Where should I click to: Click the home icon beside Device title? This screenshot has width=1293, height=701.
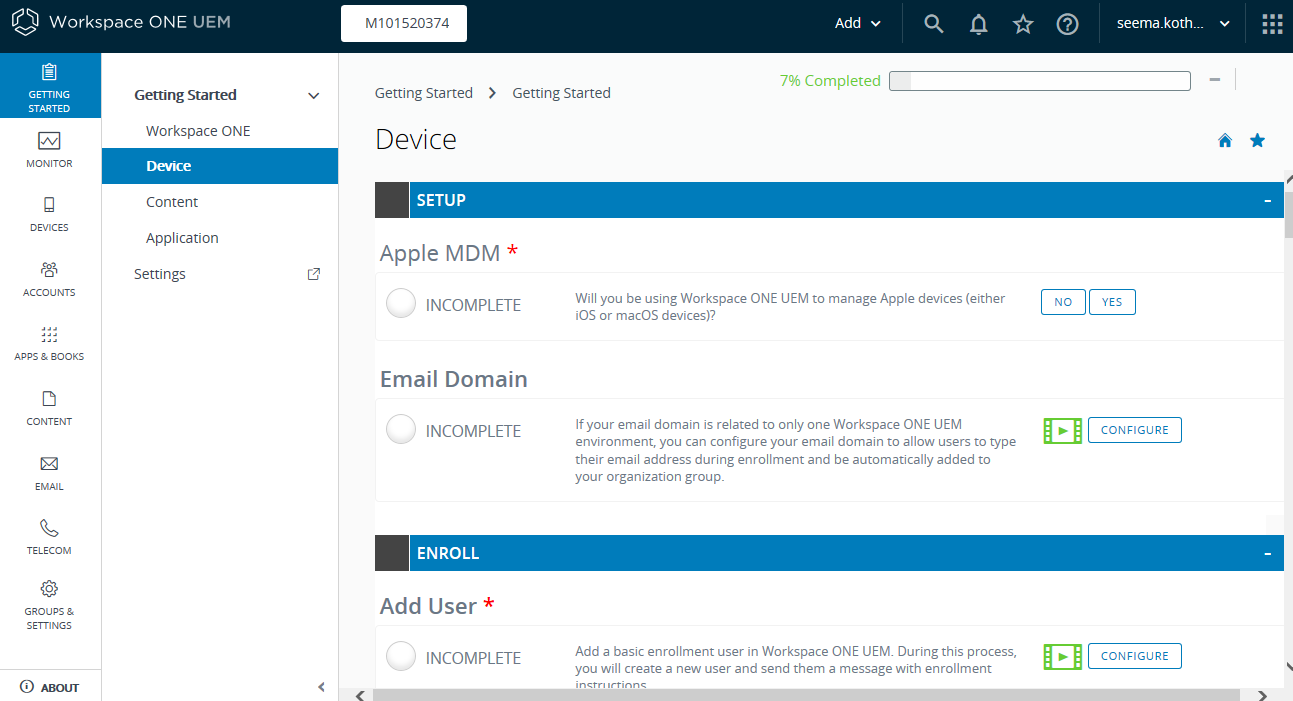1225,141
